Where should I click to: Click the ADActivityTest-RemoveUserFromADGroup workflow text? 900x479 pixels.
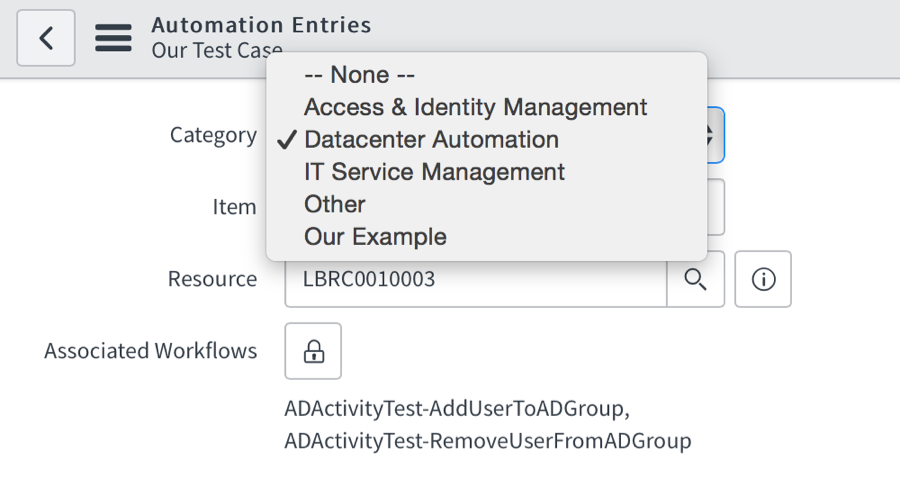(x=487, y=441)
